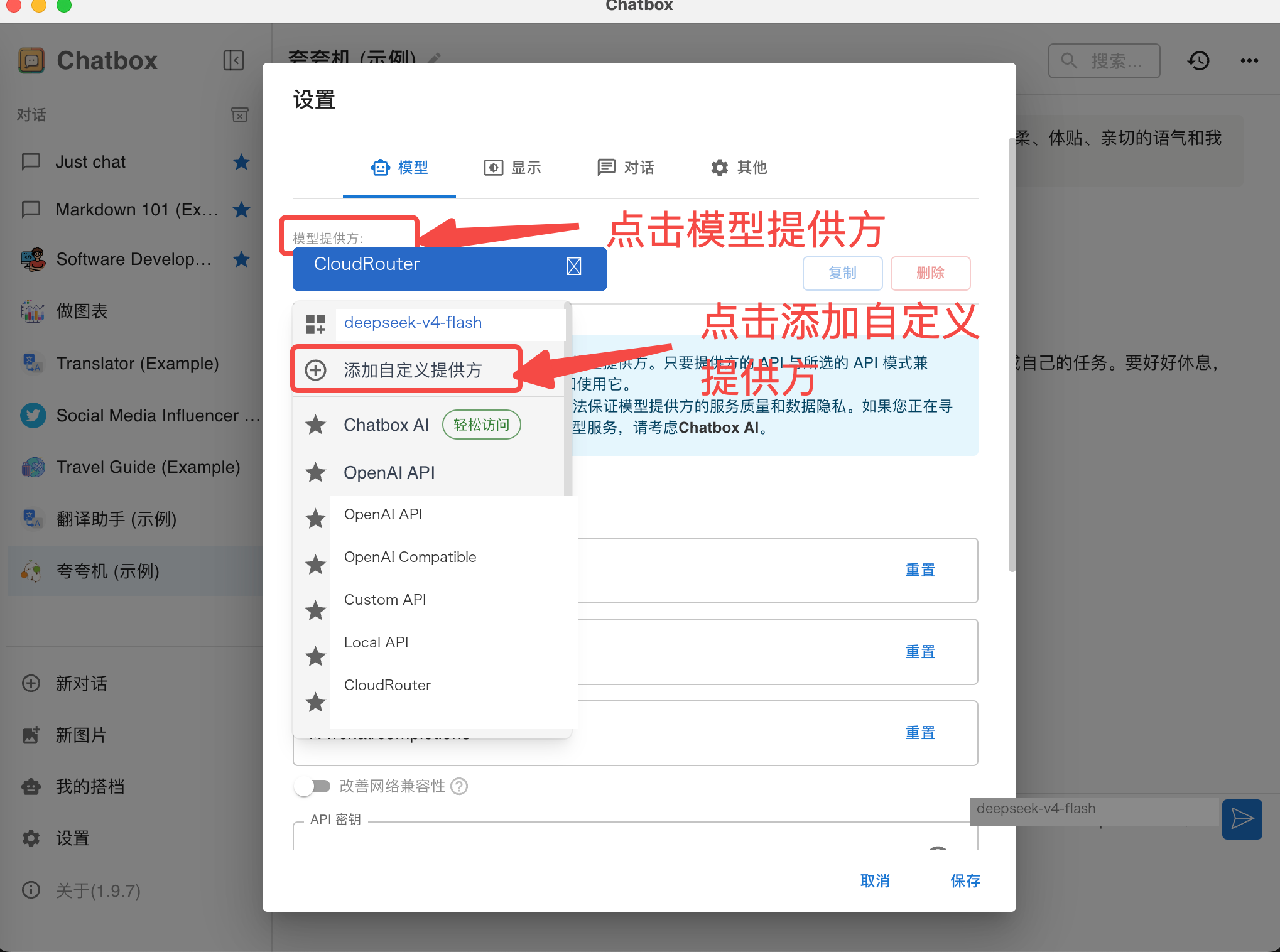The image size is (1280, 952).
Task: Click the 保存 button
Action: pyautogui.click(x=965, y=881)
